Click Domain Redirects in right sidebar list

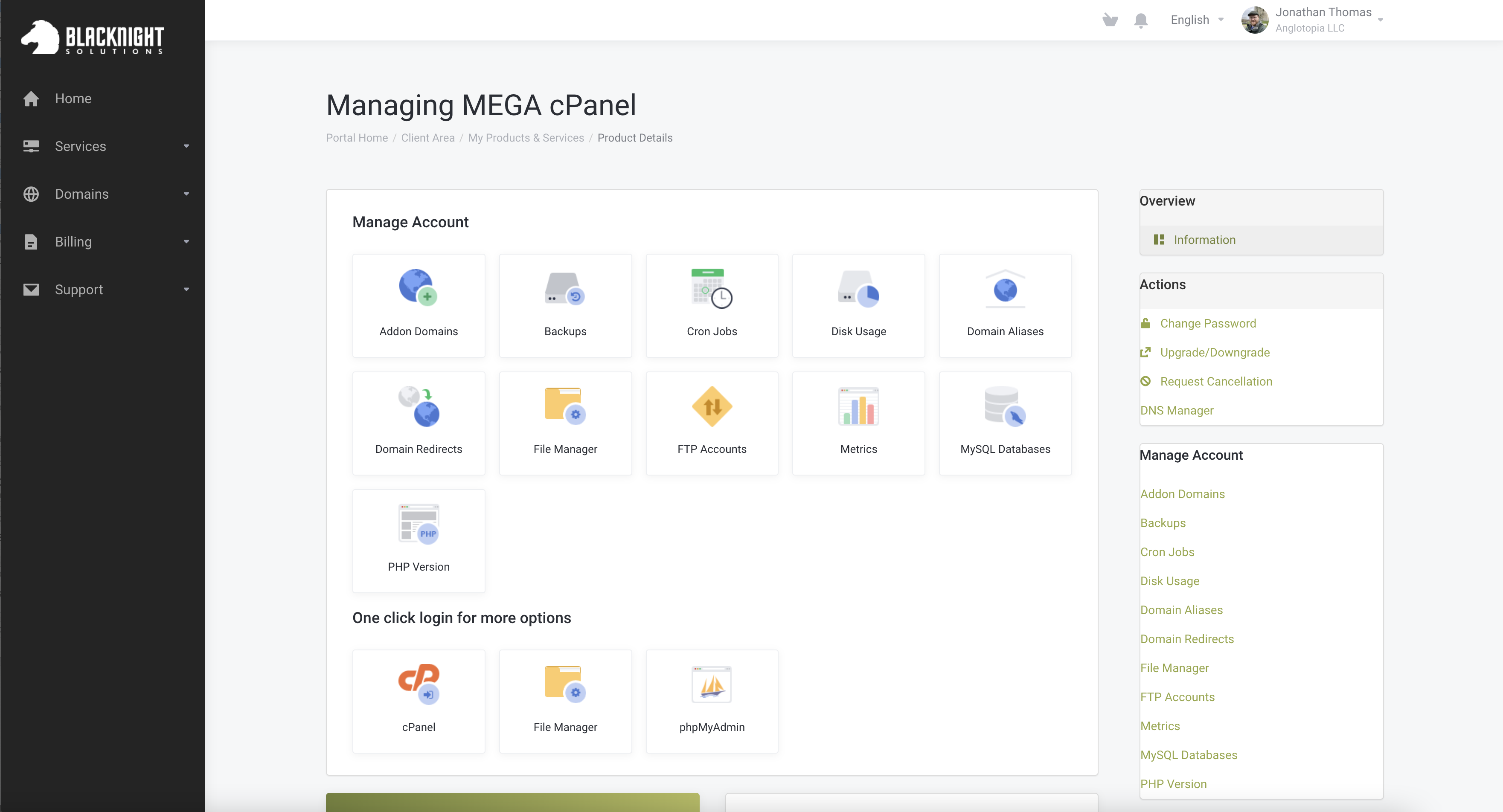point(1187,639)
